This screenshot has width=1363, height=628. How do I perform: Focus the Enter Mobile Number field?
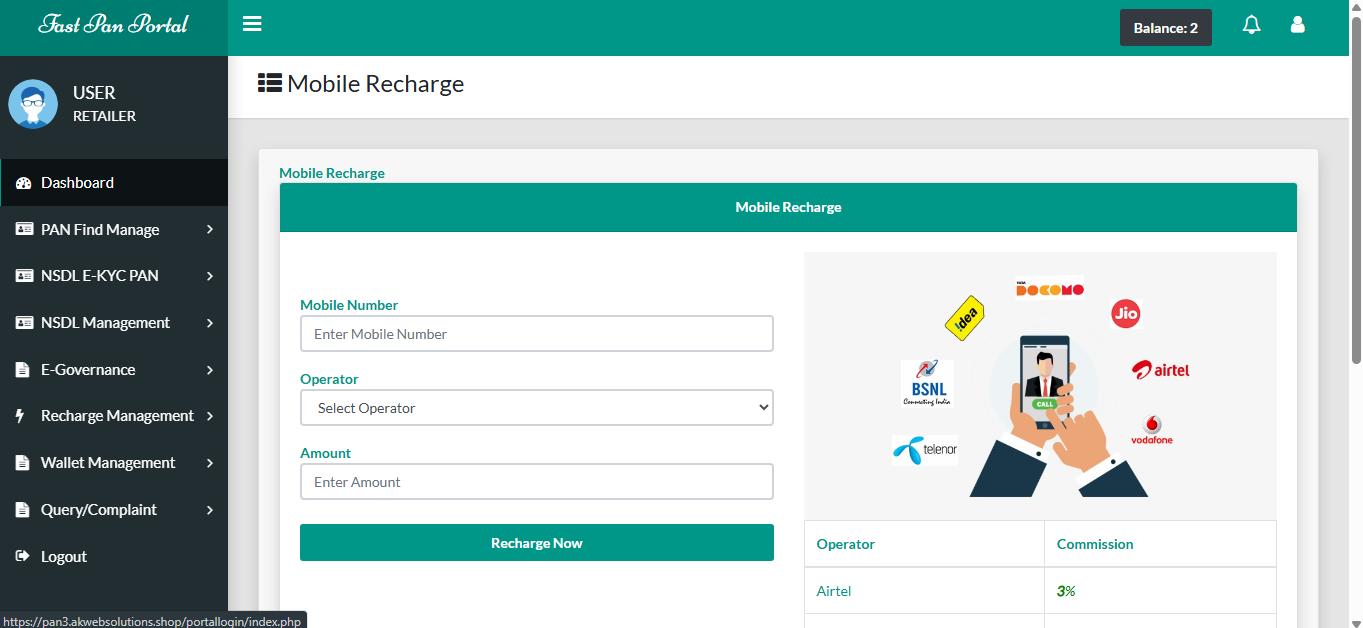coord(536,334)
